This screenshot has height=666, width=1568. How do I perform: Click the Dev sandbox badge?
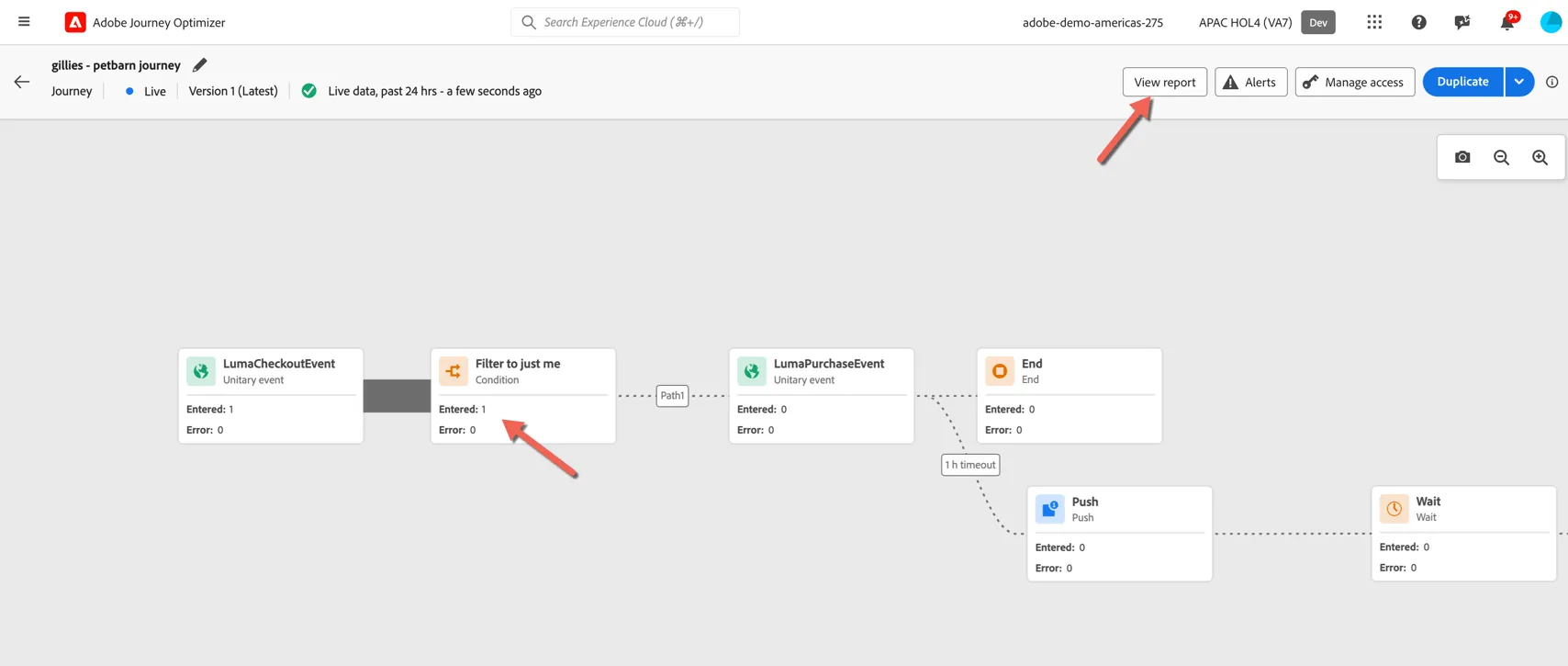(x=1318, y=22)
